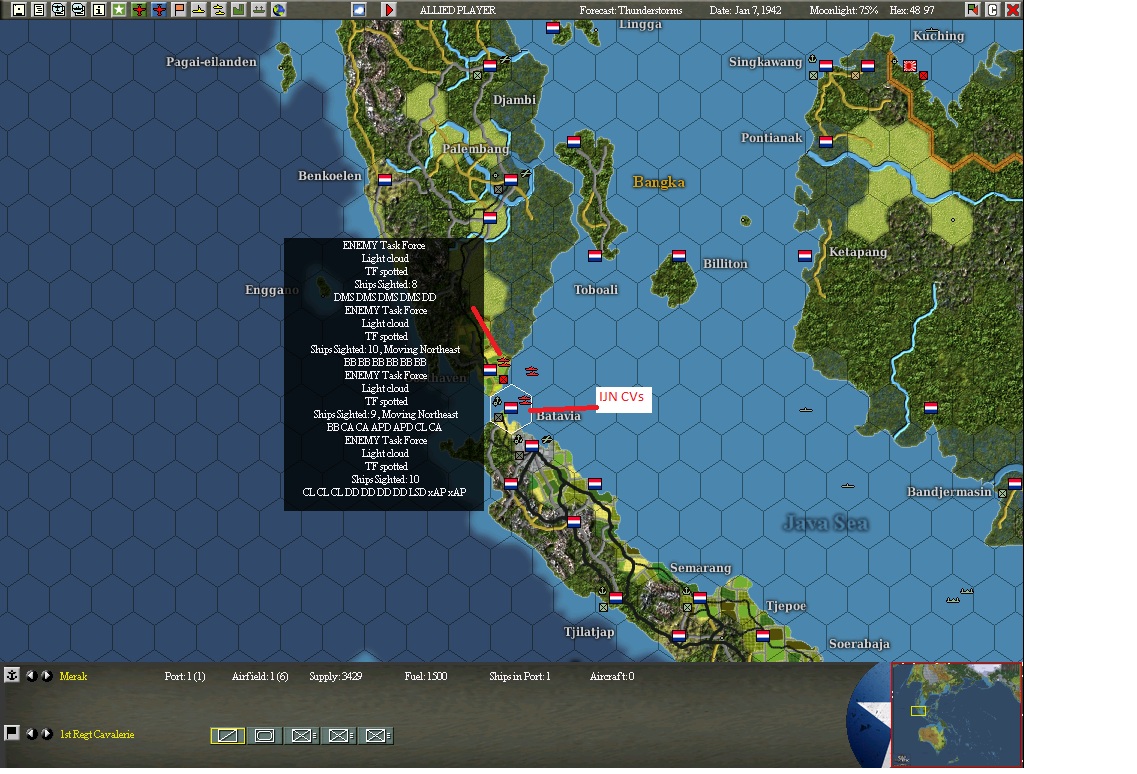This screenshot has height=774, width=1137.
Task: Go to next unit beside 1st Regt Cavalerie
Action: tap(46, 733)
